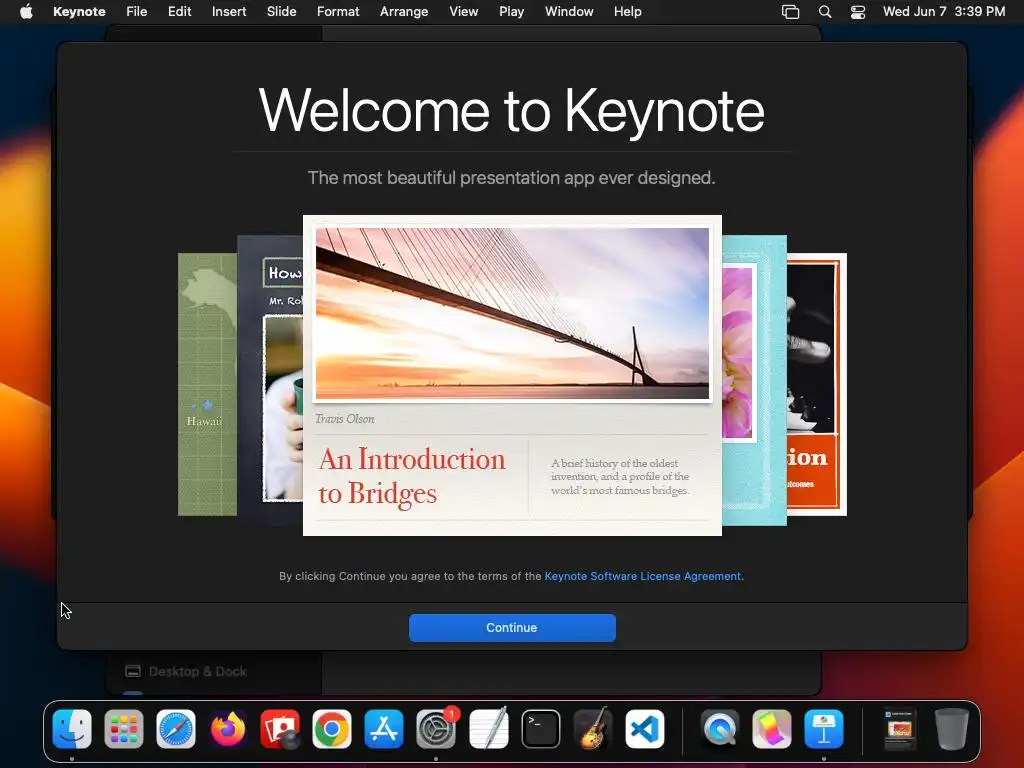Open Finder from the Dock

coord(72,729)
